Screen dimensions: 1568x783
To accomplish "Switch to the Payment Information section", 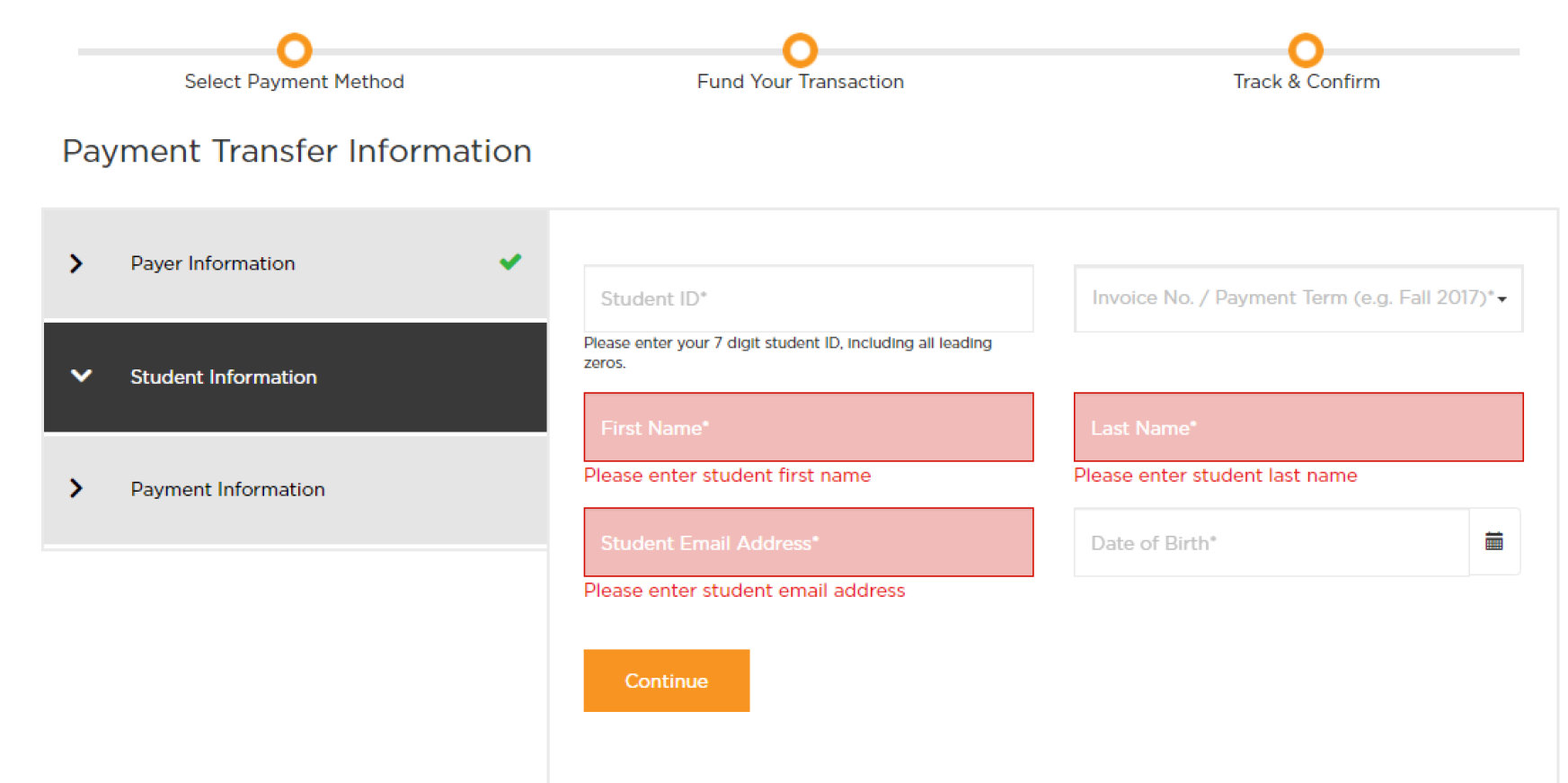I will [x=227, y=488].
